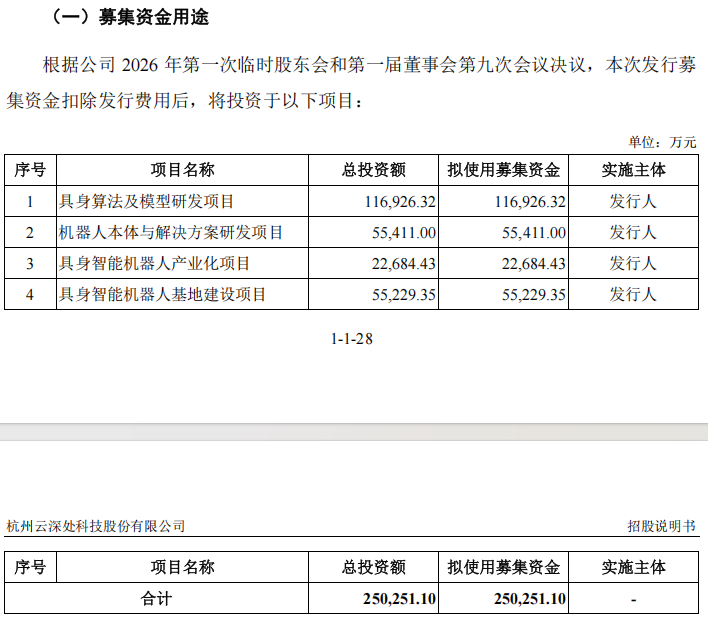
Task: Click project name 具身智能机器人产业化项目
Action: pyautogui.click(x=154, y=263)
